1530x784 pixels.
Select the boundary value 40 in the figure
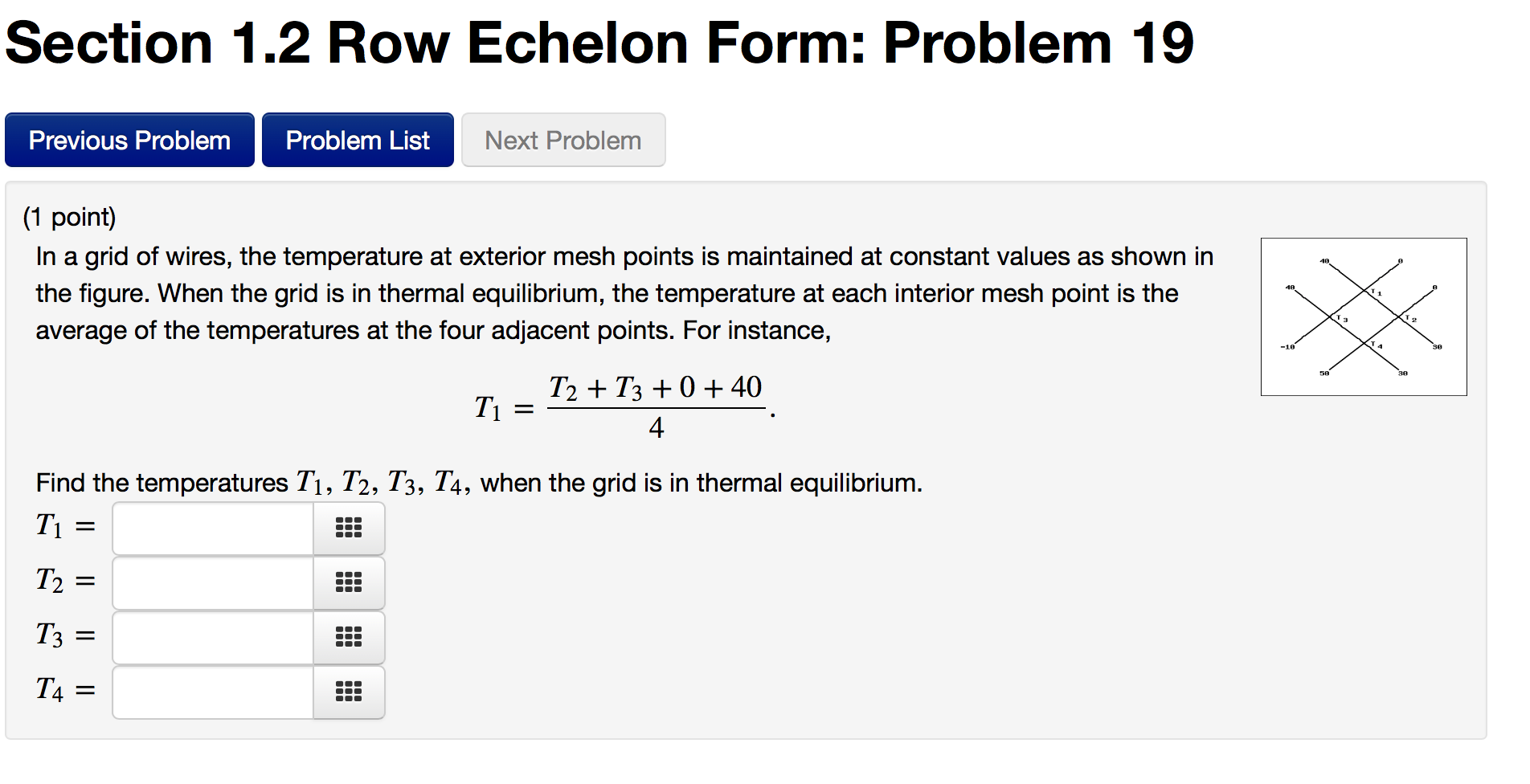tap(1323, 262)
